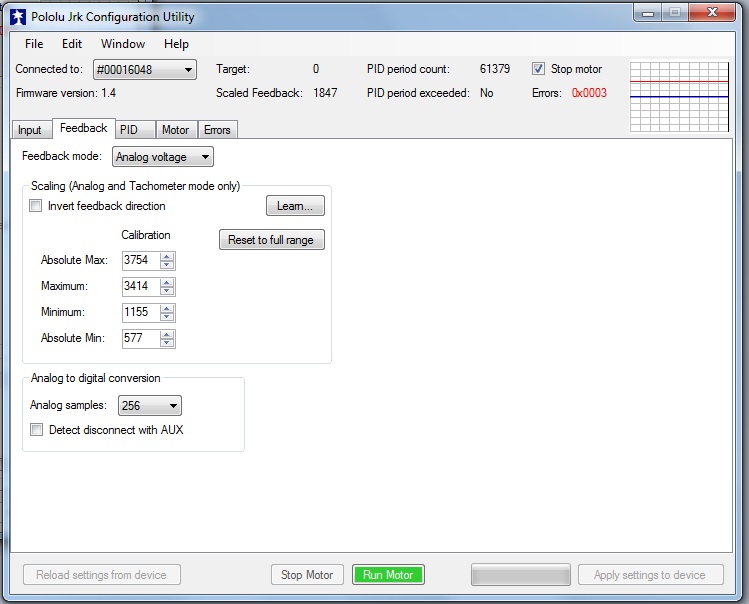The width and height of the screenshot is (749, 604).
Task: Click the Pololu app icon in title bar
Action: [x=18, y=17]
